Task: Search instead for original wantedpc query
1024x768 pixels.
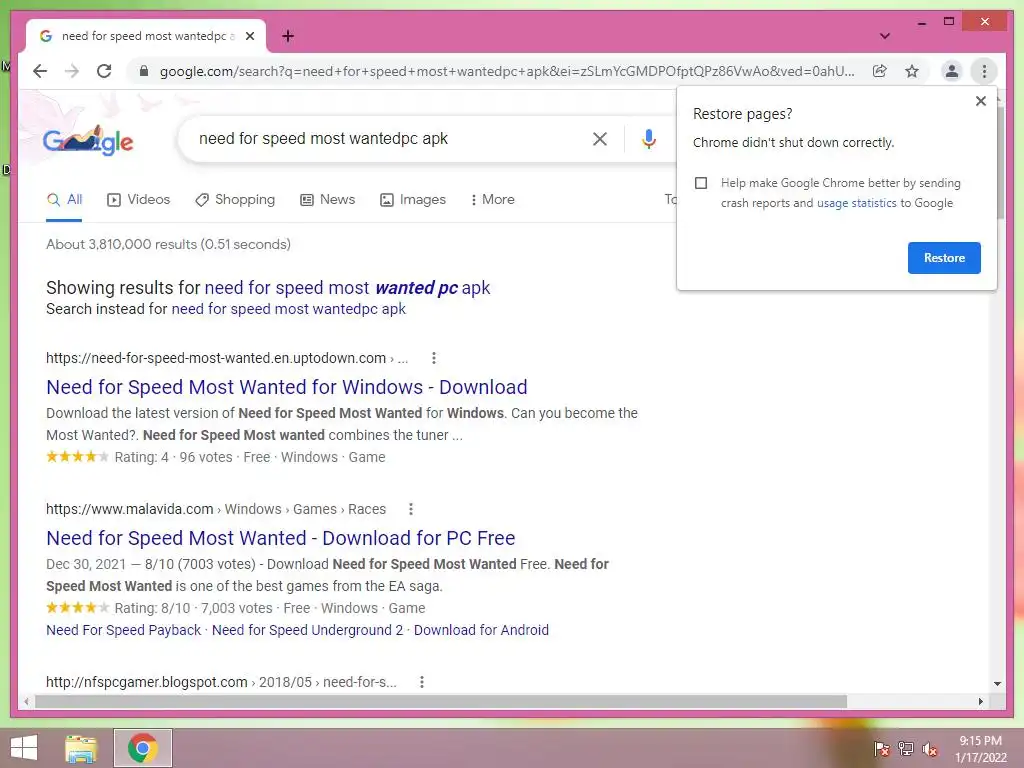Action: pos(288,309)
